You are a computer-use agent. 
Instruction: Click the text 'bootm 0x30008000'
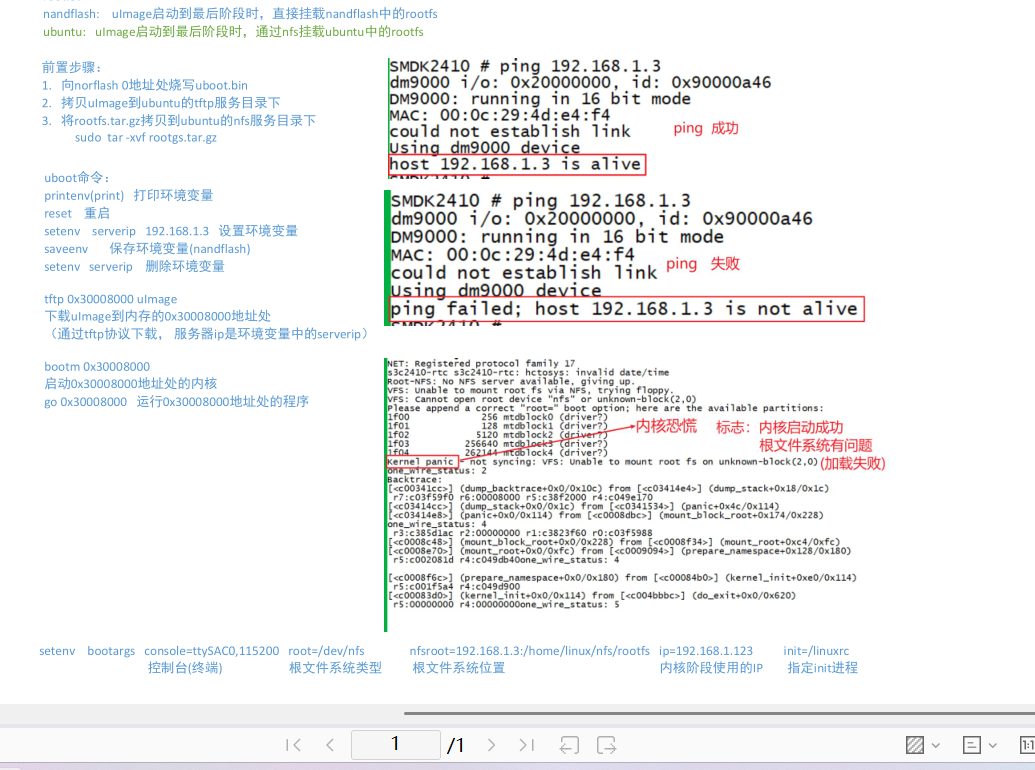(x=97, y=366)
